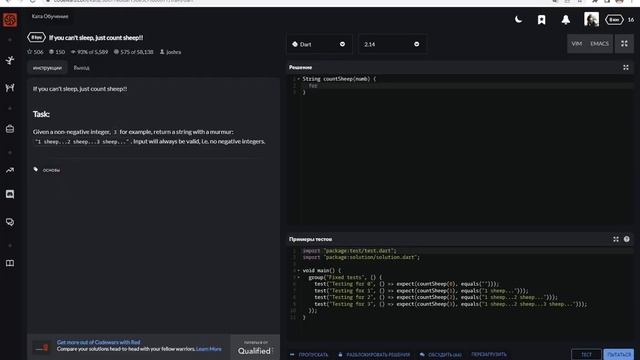Run sample tests with ТЕСТ button
Screen dimensions: 640x360
point(586,354)
